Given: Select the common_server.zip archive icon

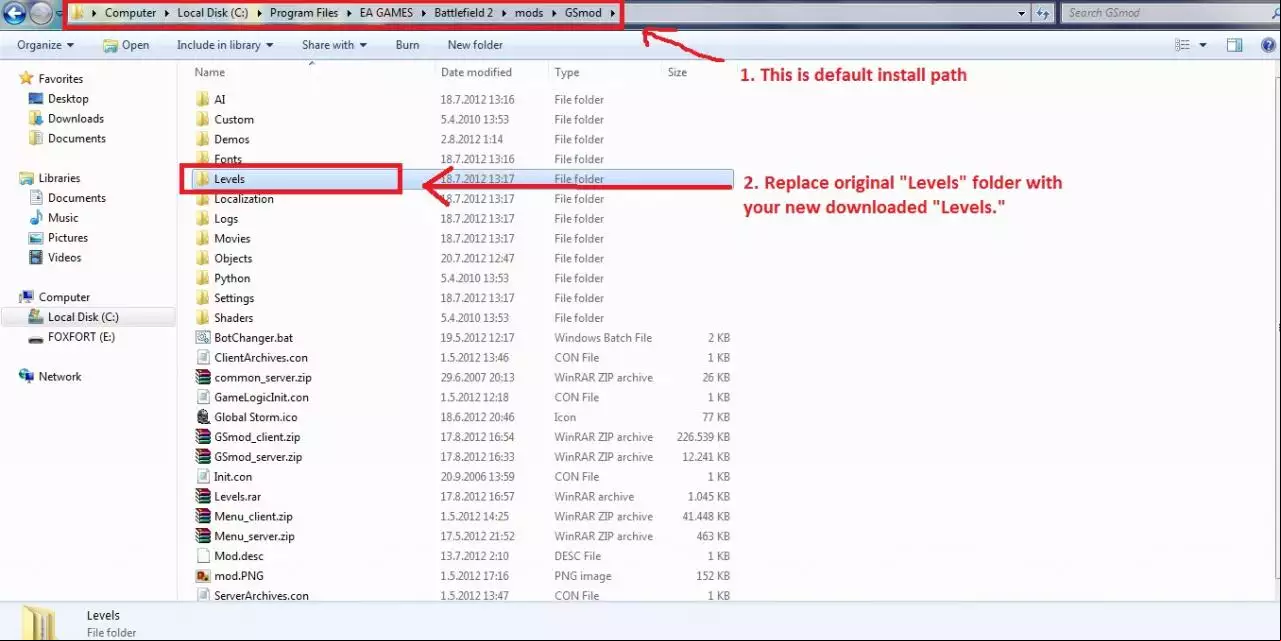Looking at the screenshot, I should point(203,377).
